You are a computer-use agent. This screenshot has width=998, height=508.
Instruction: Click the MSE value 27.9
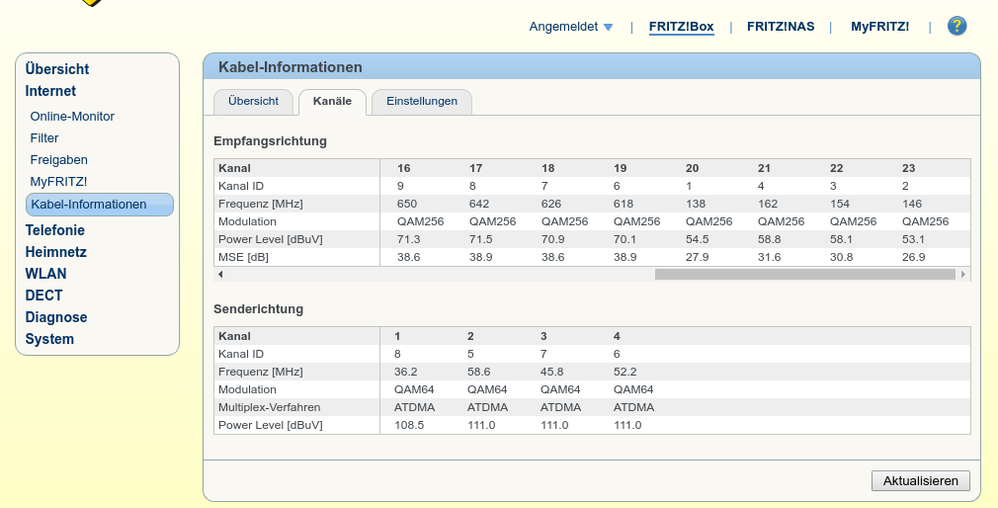pos(697,257)
